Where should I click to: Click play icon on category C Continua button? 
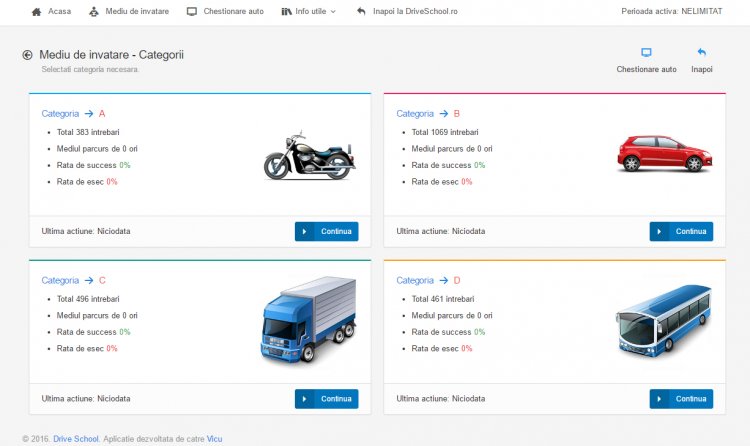click(305, 399)
